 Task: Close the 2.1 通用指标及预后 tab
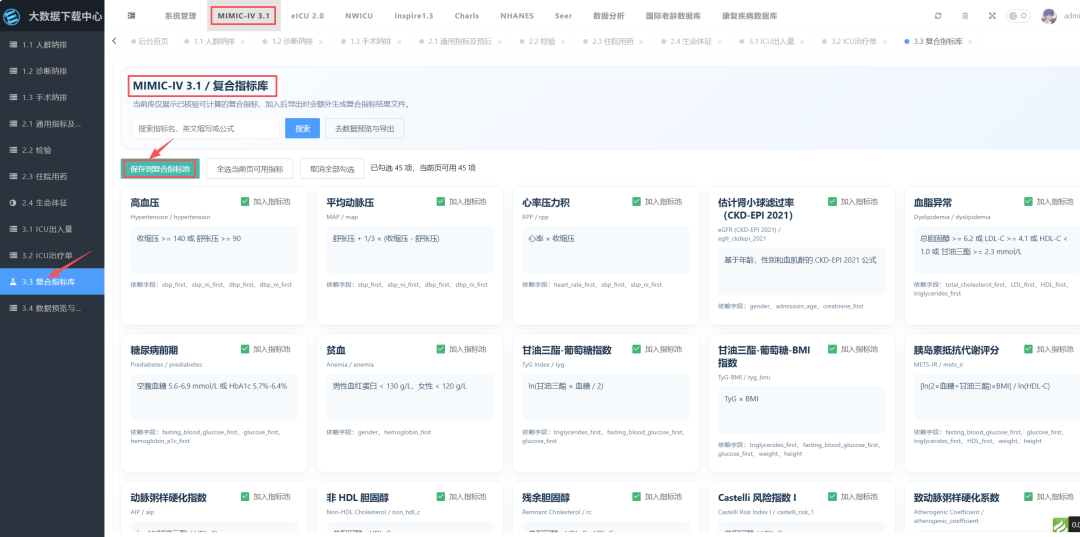[x=499, y=42]
